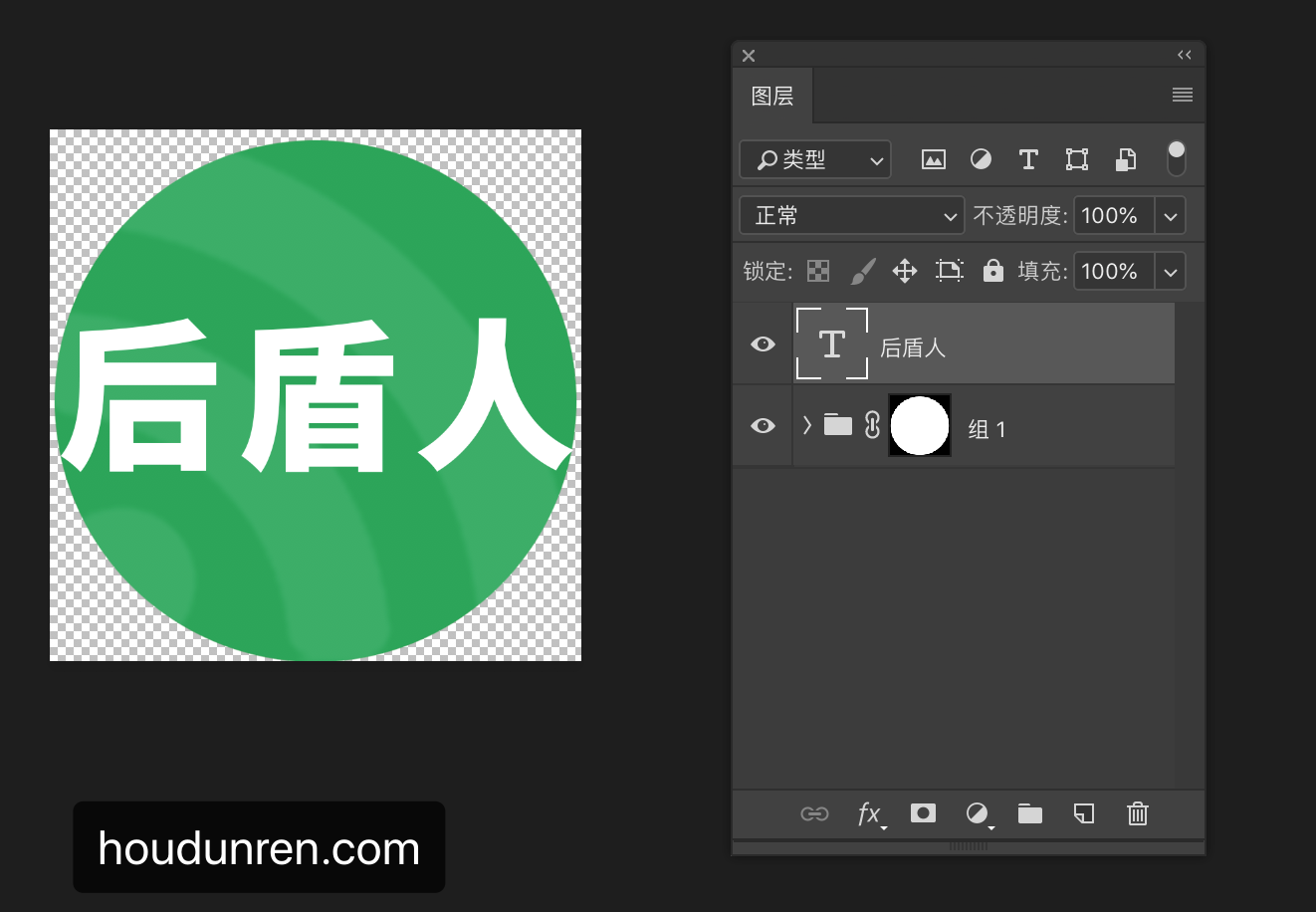The width and height of the screenshot is (1316, 912).
Task: Create new fill or adjustment layer
Action: pos(979,814)
